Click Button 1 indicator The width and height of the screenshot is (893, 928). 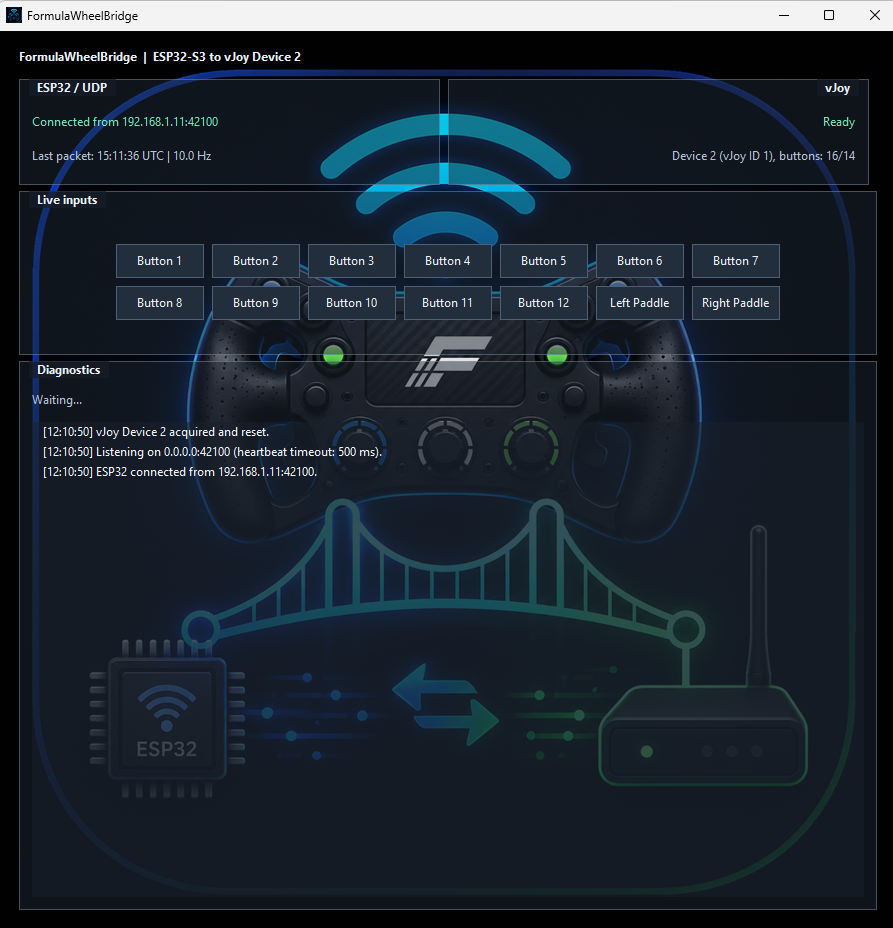point(160,261)
